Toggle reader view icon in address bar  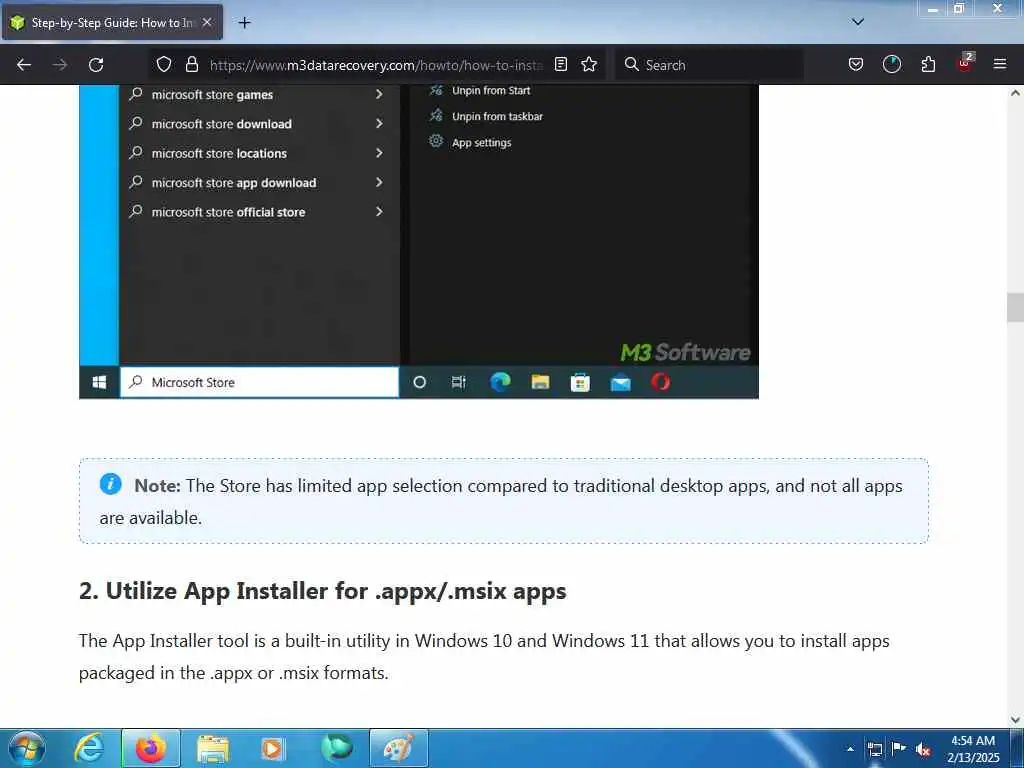pos(561,65)
